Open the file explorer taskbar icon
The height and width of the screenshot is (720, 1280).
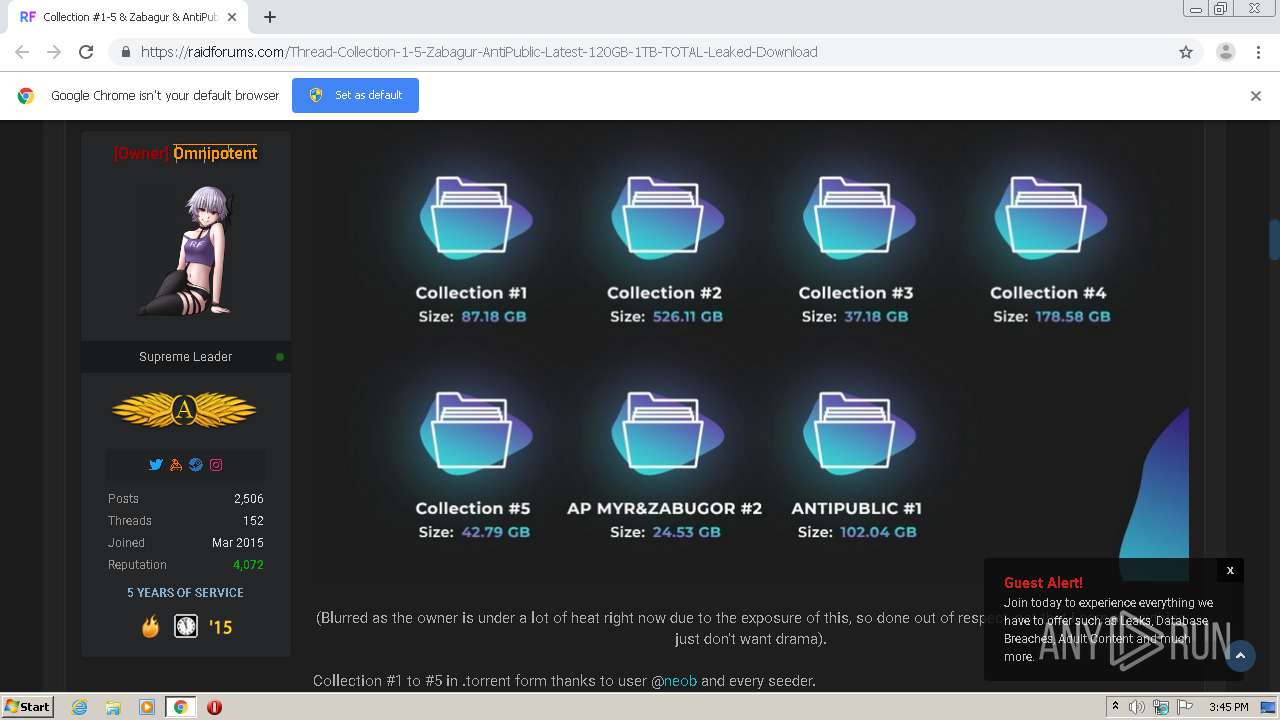pos(113,707)
